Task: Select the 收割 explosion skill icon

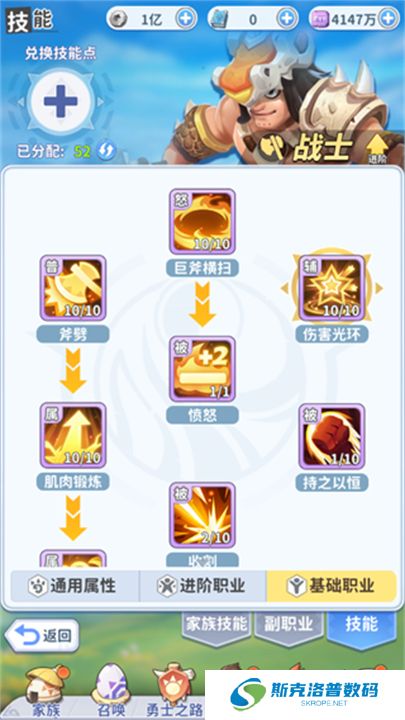Action: (x=202, y=515)
